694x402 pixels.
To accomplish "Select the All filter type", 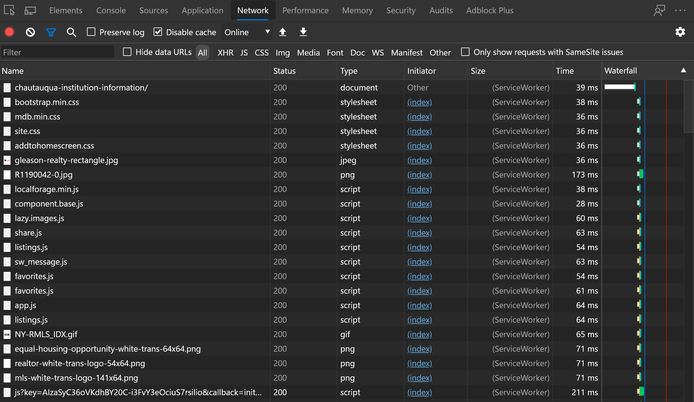I will (202, 52).
